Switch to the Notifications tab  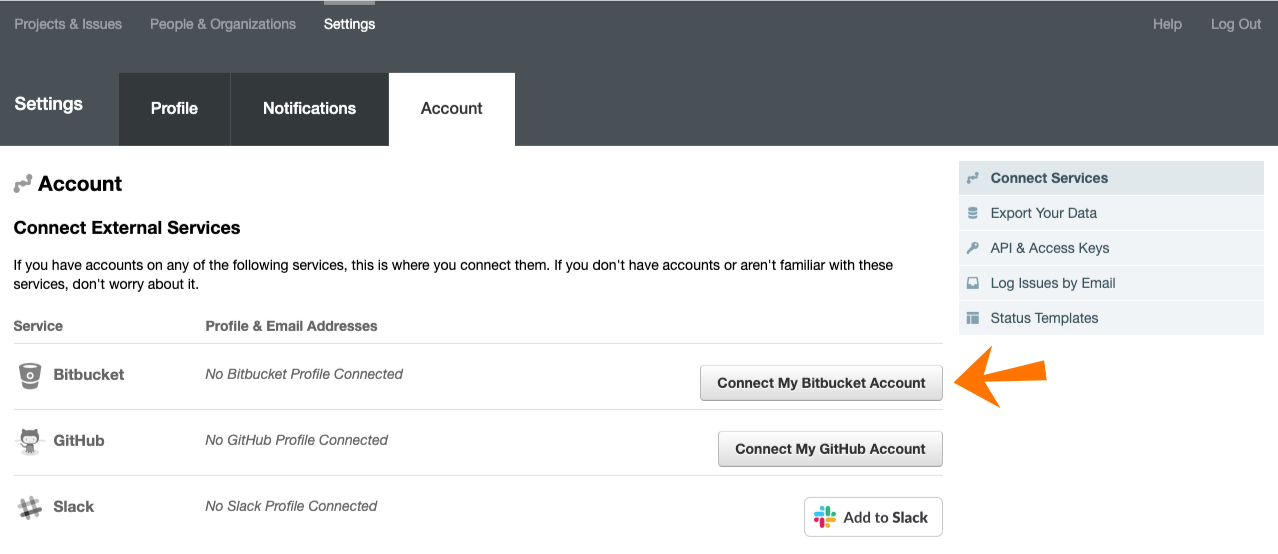(x=309, y=109)
